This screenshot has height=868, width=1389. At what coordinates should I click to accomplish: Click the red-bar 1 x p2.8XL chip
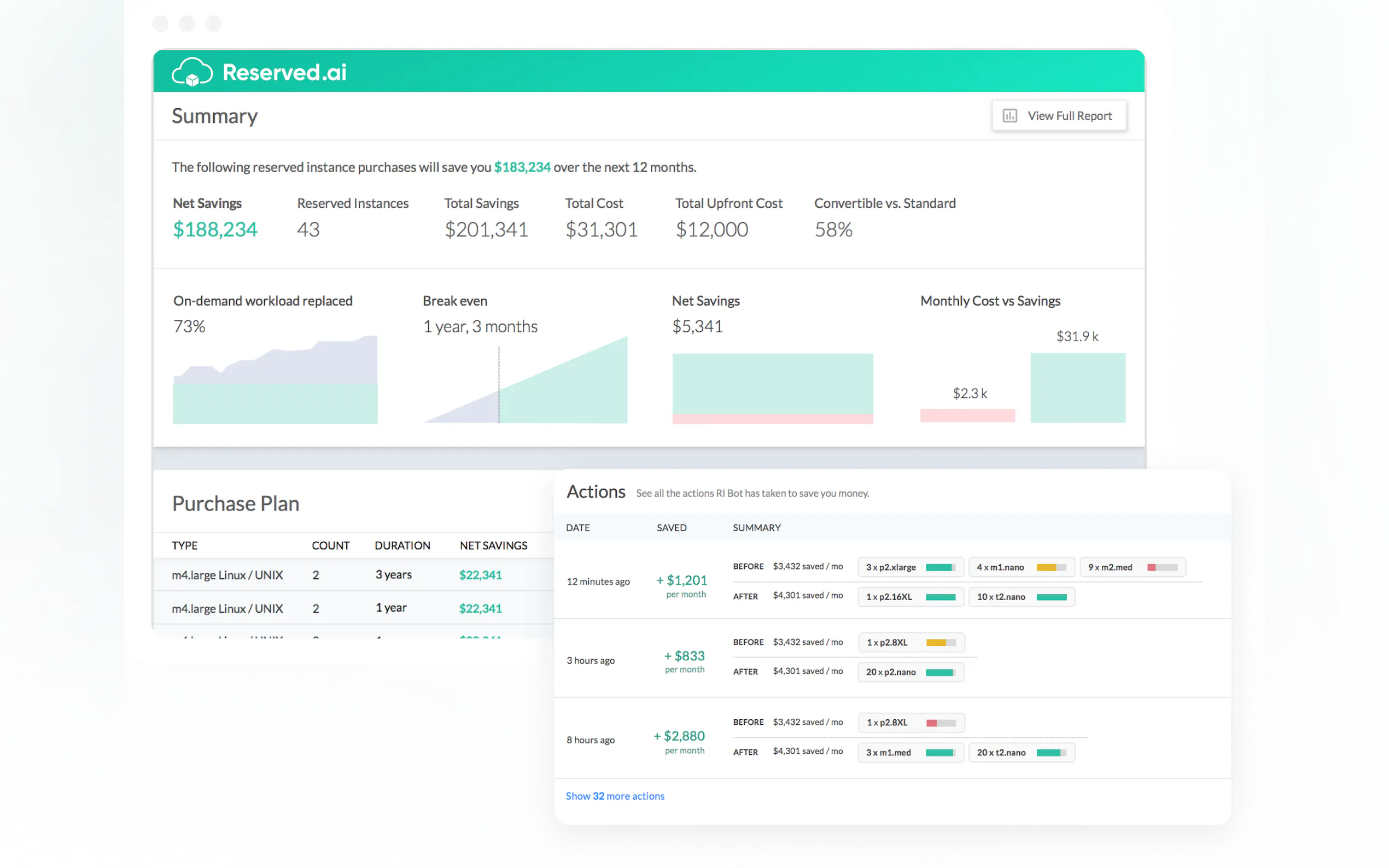click(911, 722)
